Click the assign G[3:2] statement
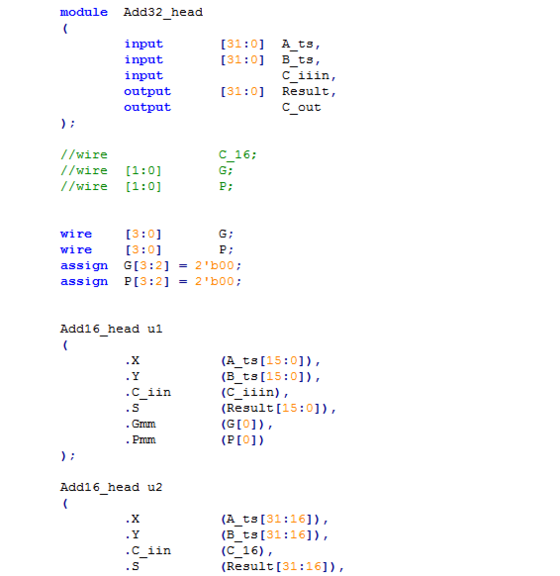 [x=151, y=266]
